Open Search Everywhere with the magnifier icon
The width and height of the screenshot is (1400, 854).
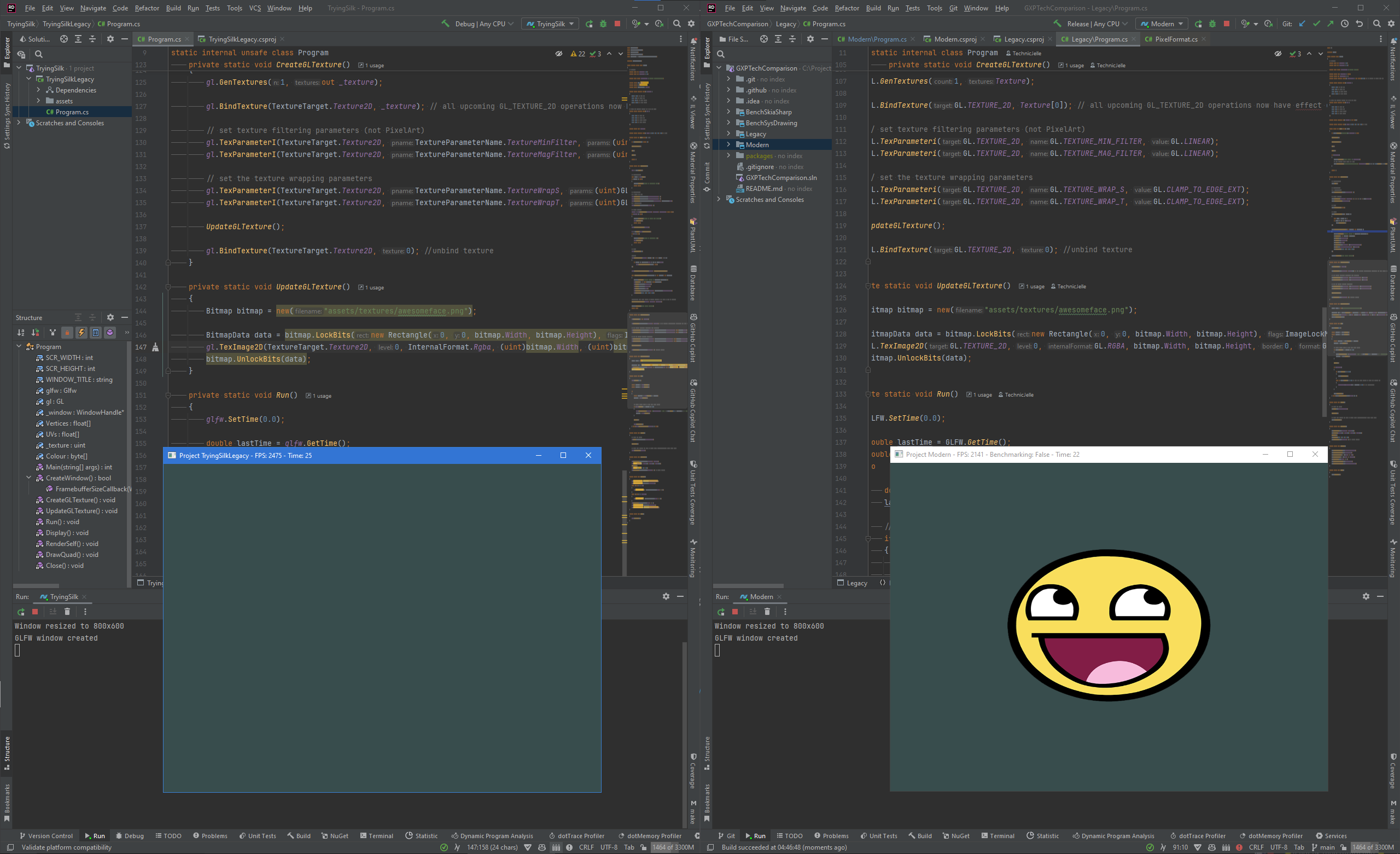(676, 24)
